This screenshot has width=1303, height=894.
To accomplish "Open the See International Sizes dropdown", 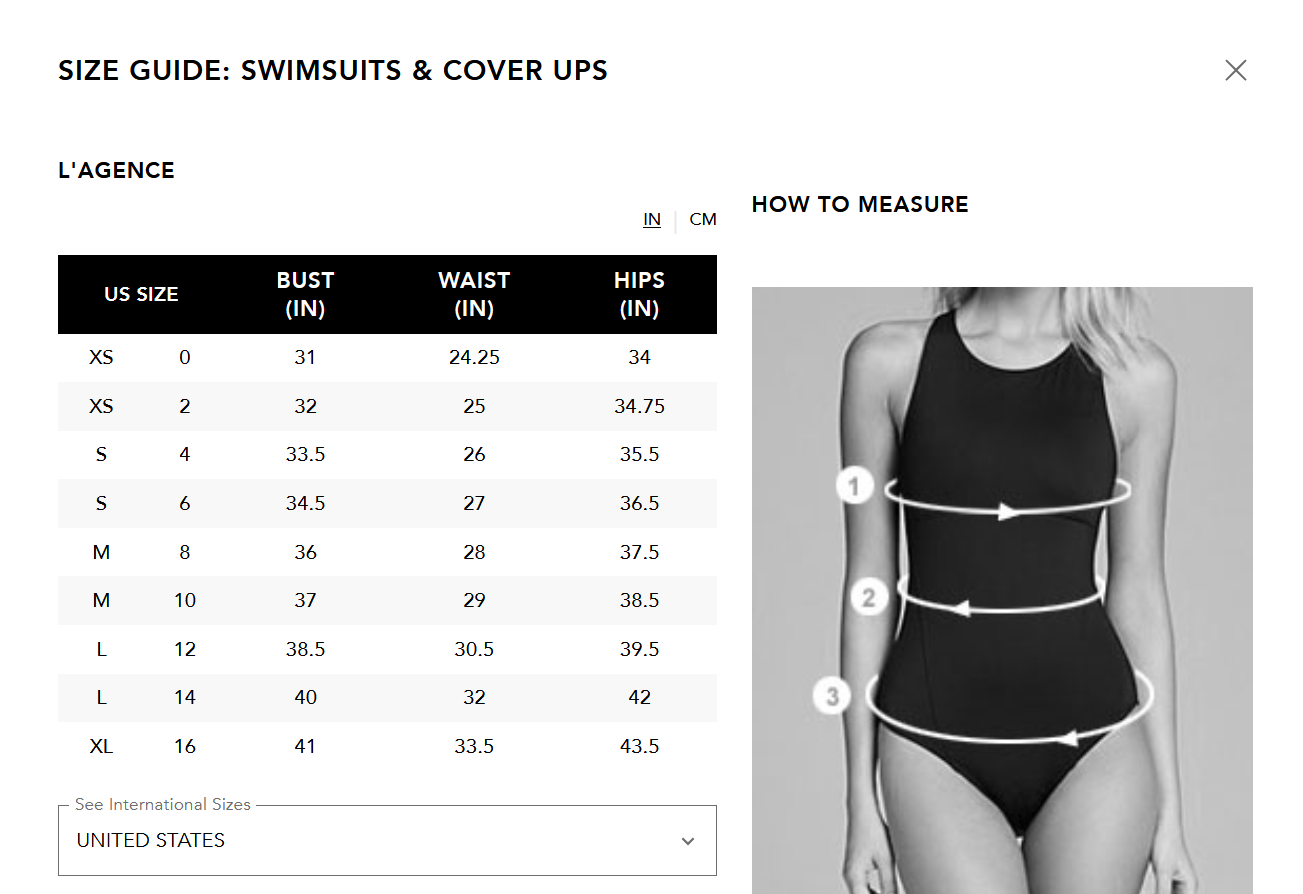I will coord(387,840).
